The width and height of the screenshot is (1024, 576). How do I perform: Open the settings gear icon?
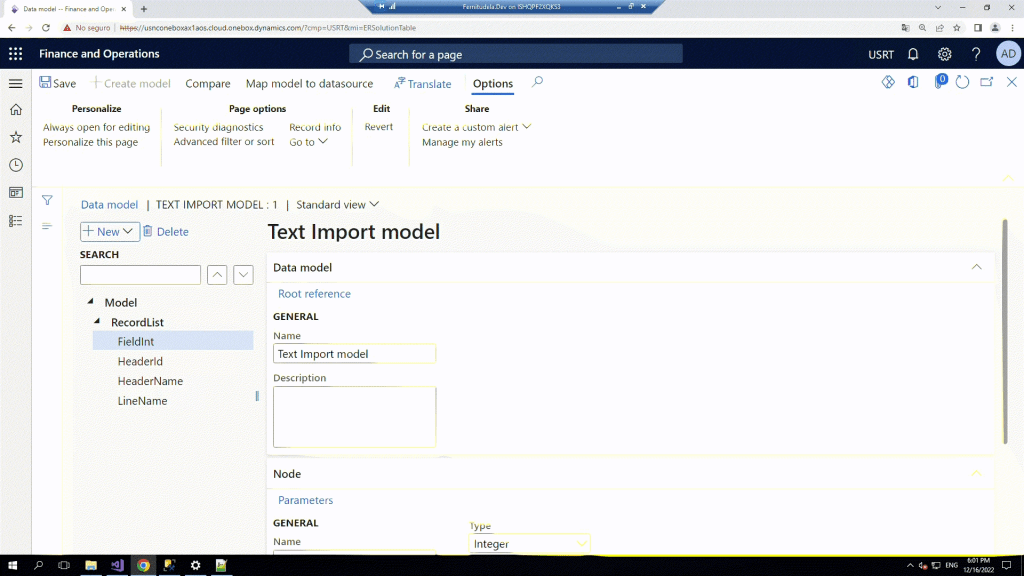pos(944,54)
